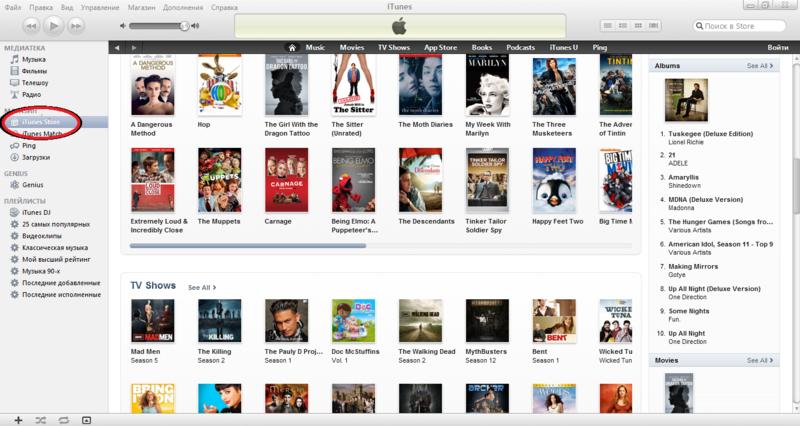Go forward with the store right arrow
This screenshot has height=426, width=800.
tap(134, 47)
